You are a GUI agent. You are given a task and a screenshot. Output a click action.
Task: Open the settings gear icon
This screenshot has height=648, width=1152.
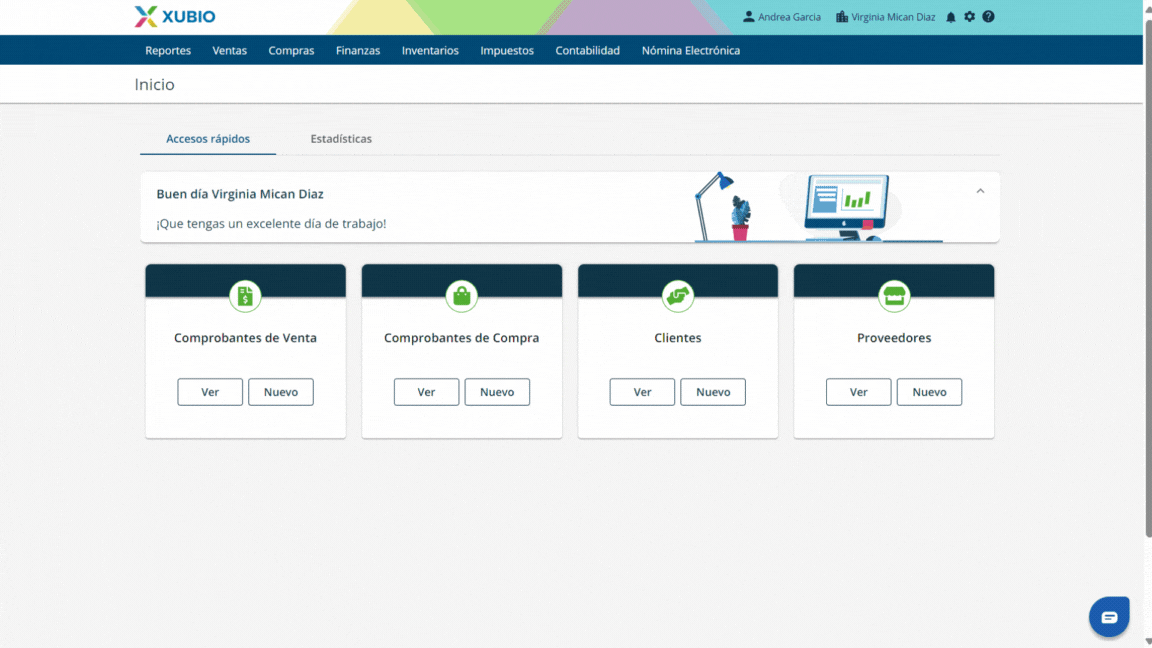pyautogui.click(x=970, y=16)
